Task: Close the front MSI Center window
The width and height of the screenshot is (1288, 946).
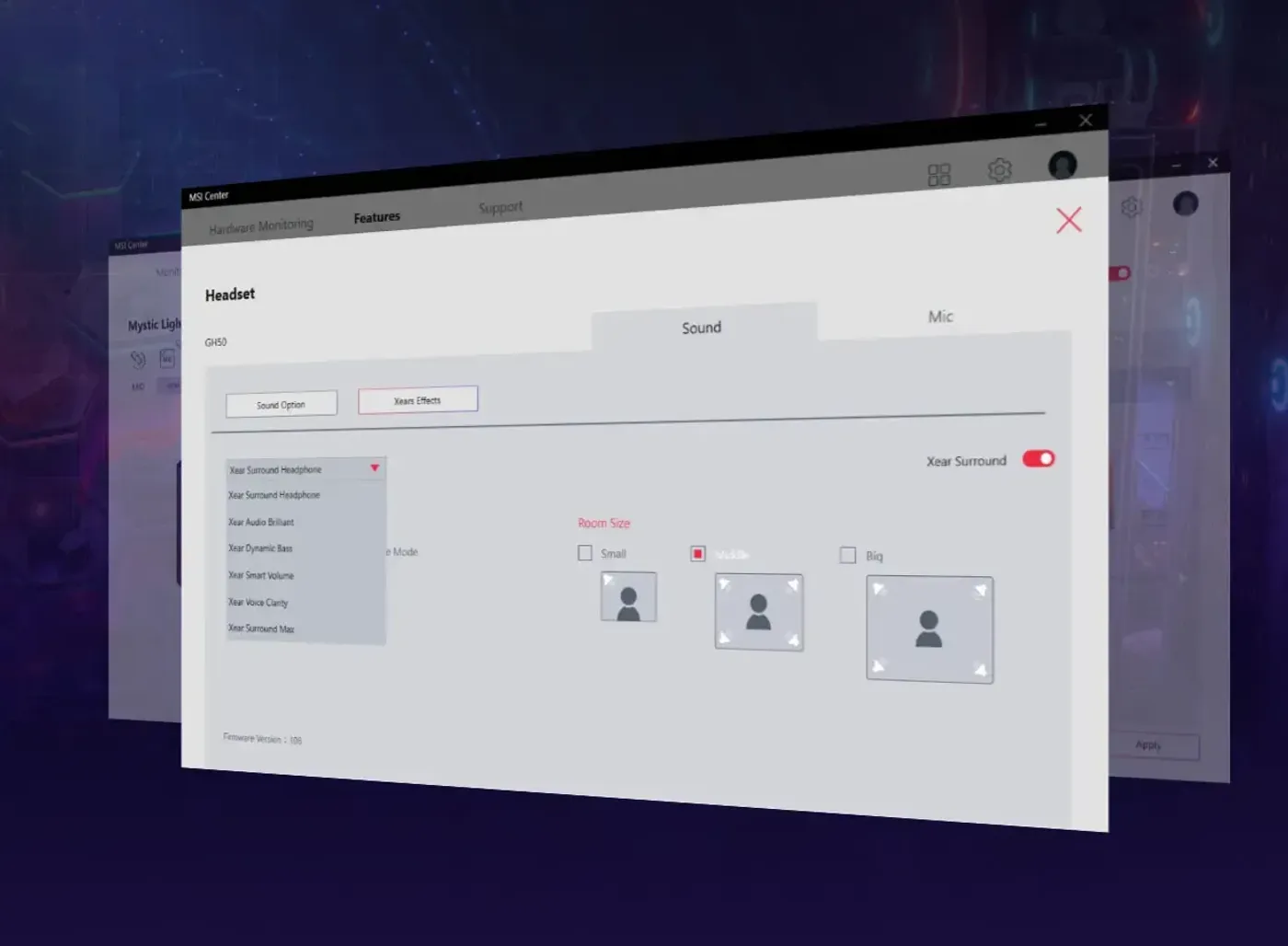Action: coord(1086,121)
